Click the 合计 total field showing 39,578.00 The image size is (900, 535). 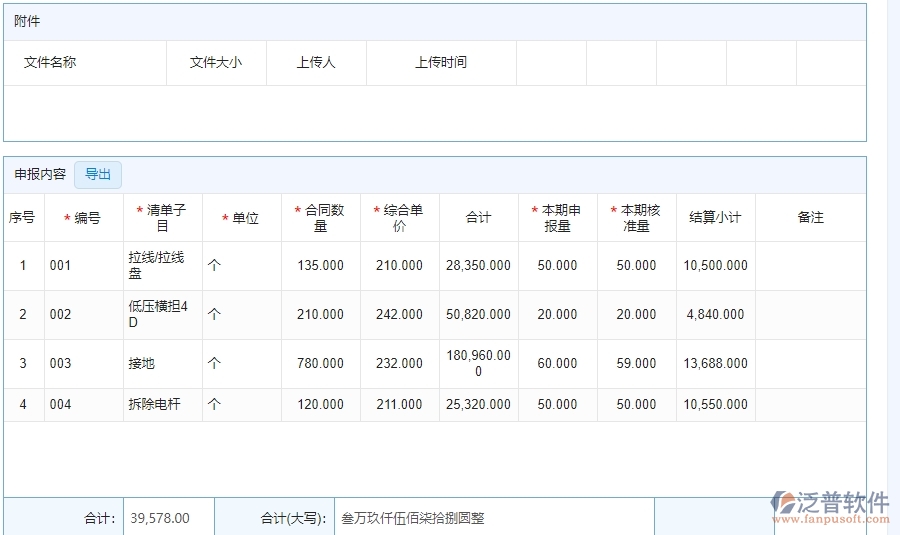tap(168, 518)
